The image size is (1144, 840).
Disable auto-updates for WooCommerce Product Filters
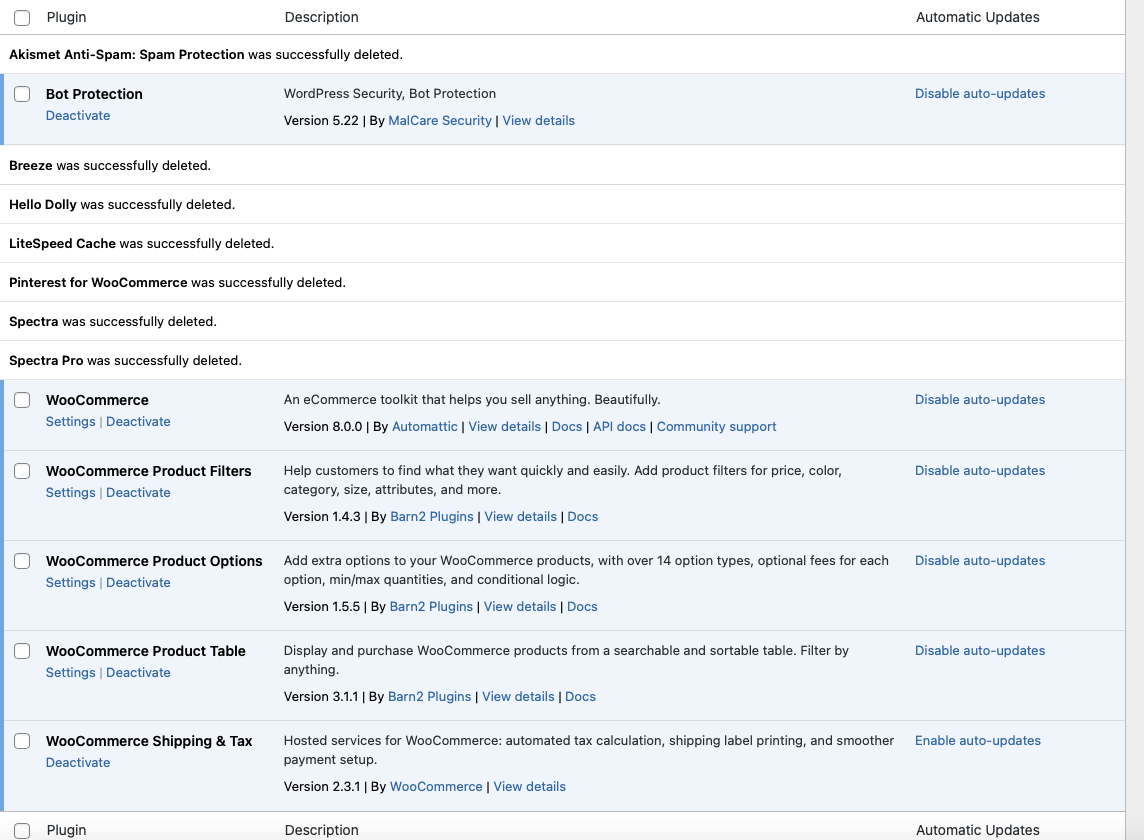coord(980,471)
